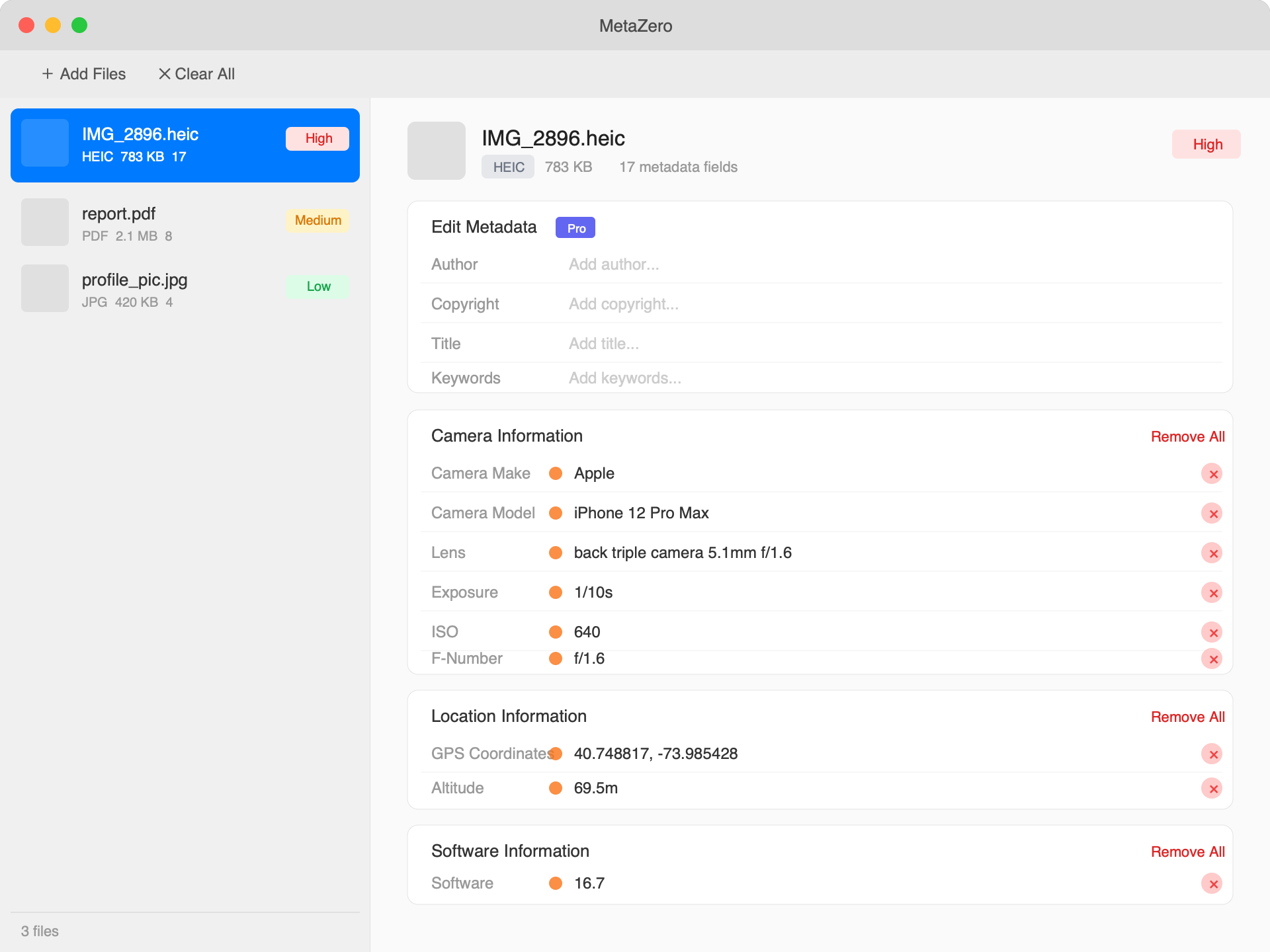Click the orange indicator next to GPS Coordinates
The width and height of the screenshot is (1270, 952).
pos(556,754)
